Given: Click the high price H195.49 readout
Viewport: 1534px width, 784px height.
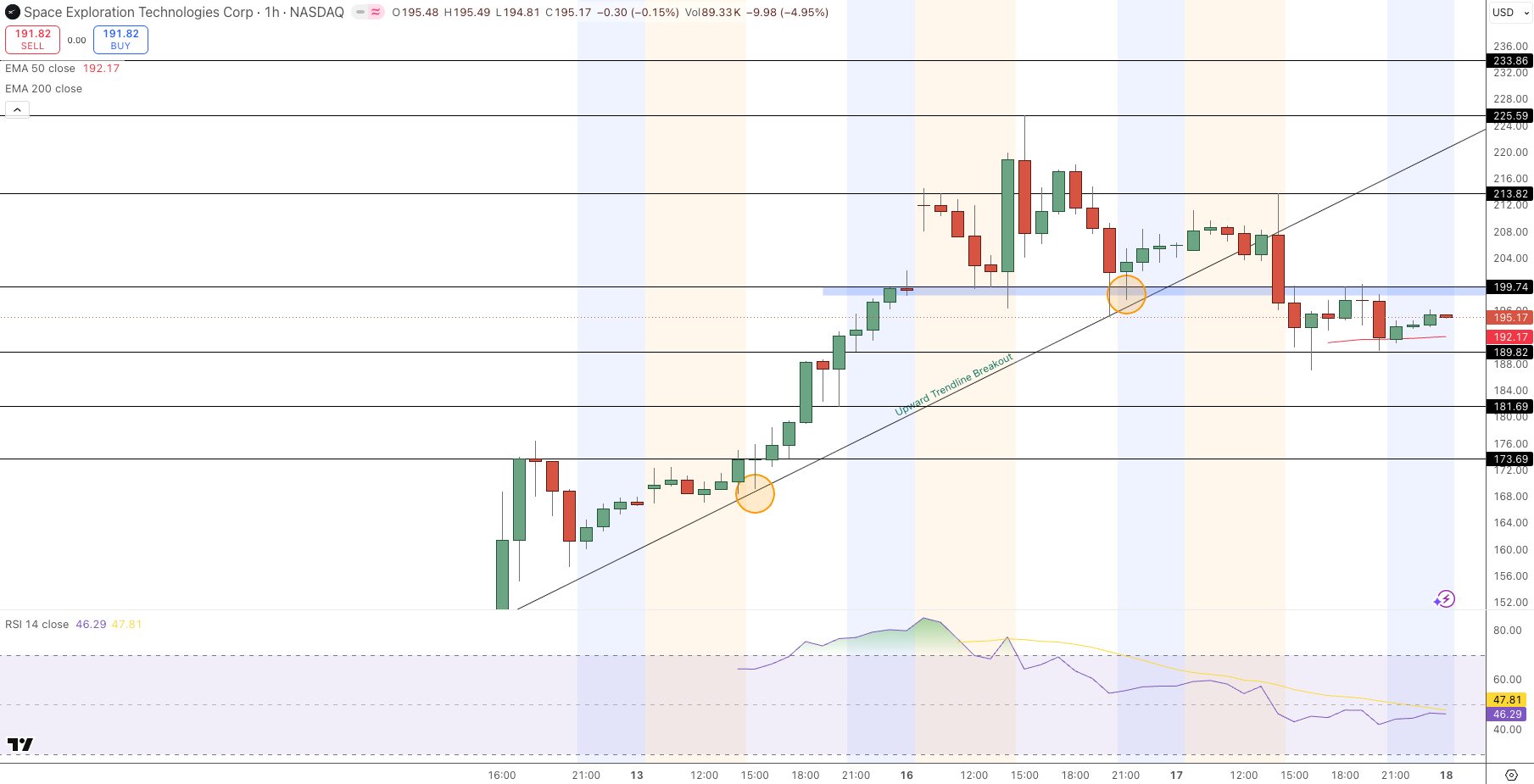Looking at the screenshot, I should (x=467, y=13).
